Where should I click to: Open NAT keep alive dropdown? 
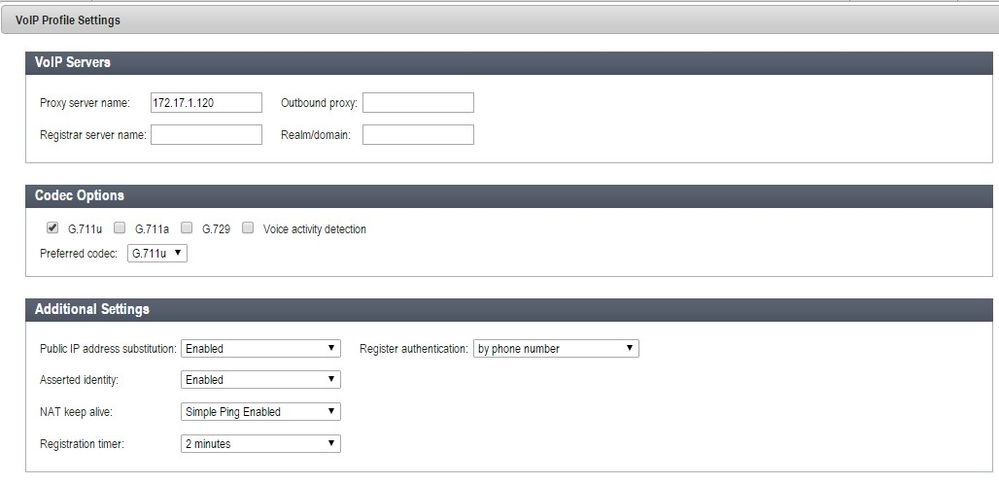(x=260, y=412)
